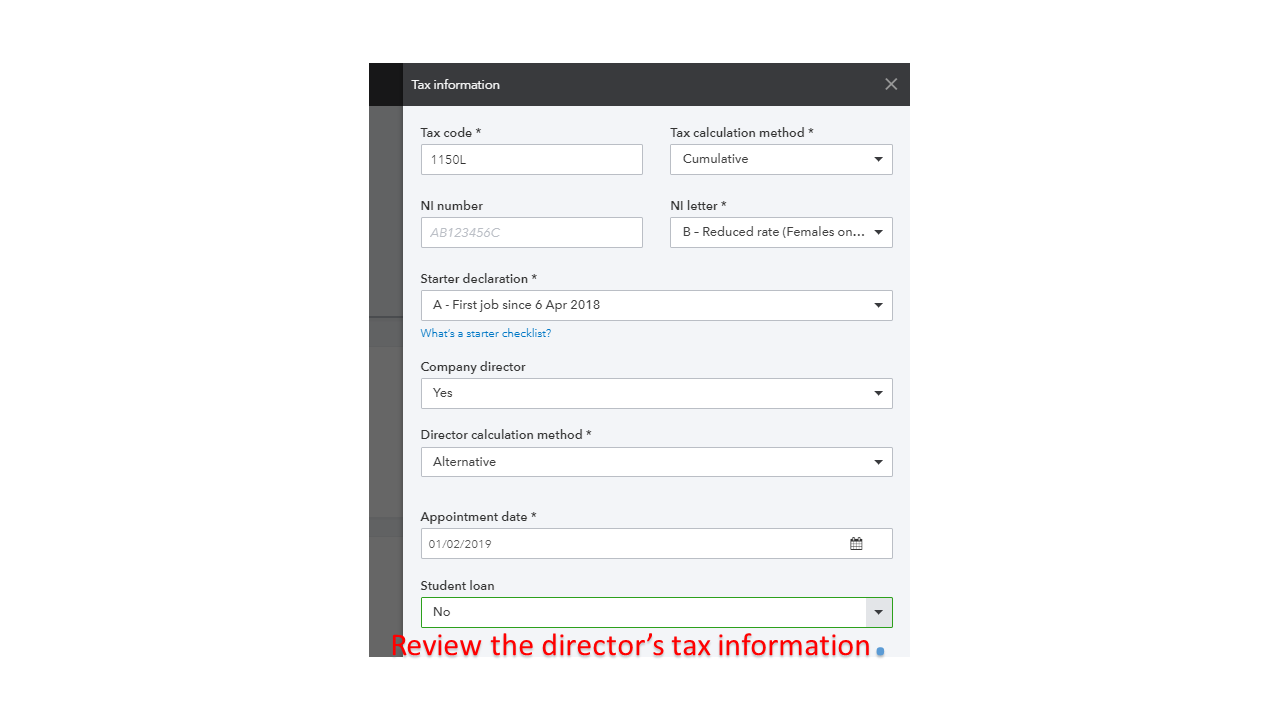Click the dropdown arrow on Starter declaration
The width and height of the screenshot is (1280, 720).
(x=878, y=305)
